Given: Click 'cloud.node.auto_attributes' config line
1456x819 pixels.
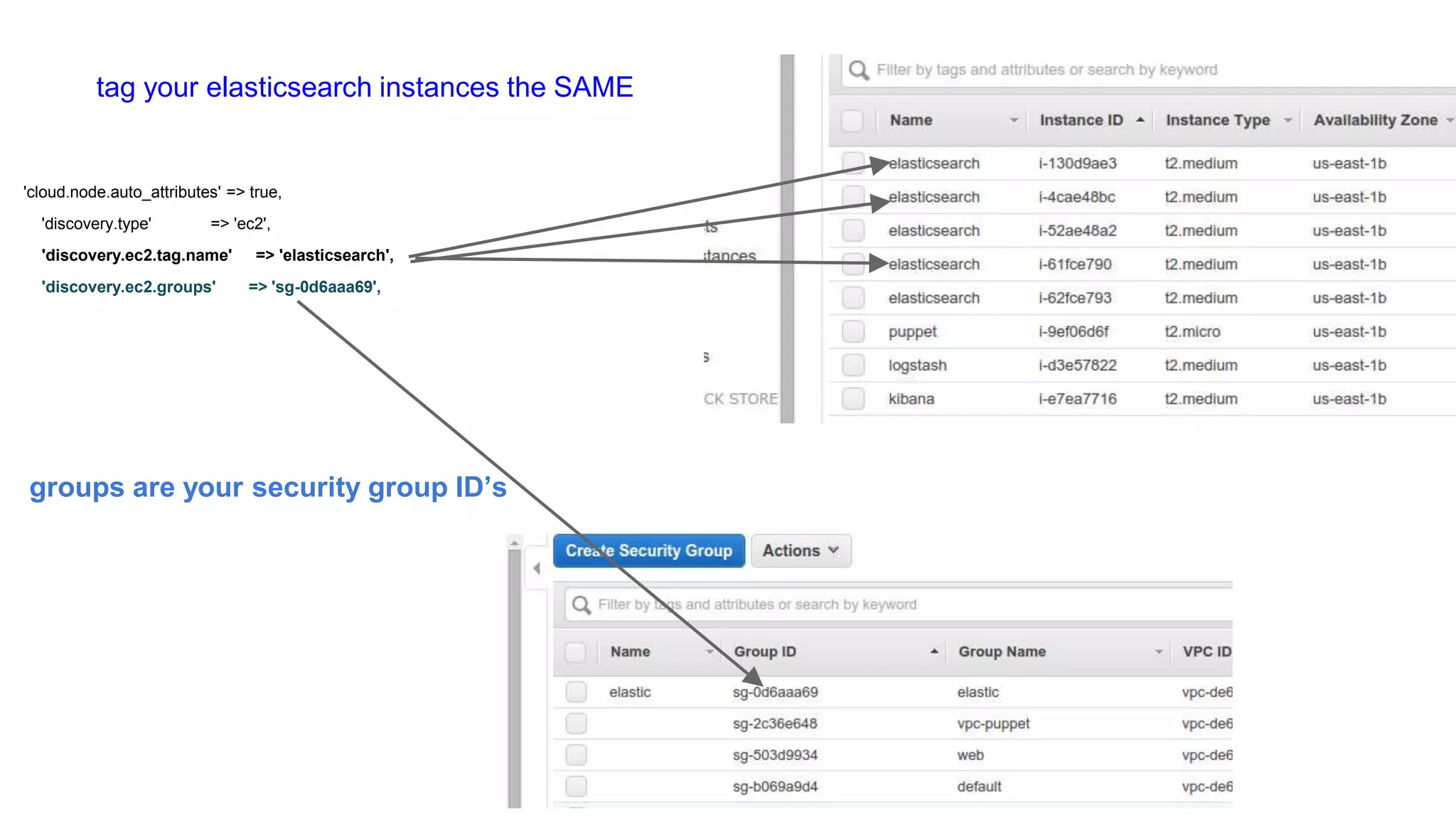Looking at the screenshot, I should point(153,193).
